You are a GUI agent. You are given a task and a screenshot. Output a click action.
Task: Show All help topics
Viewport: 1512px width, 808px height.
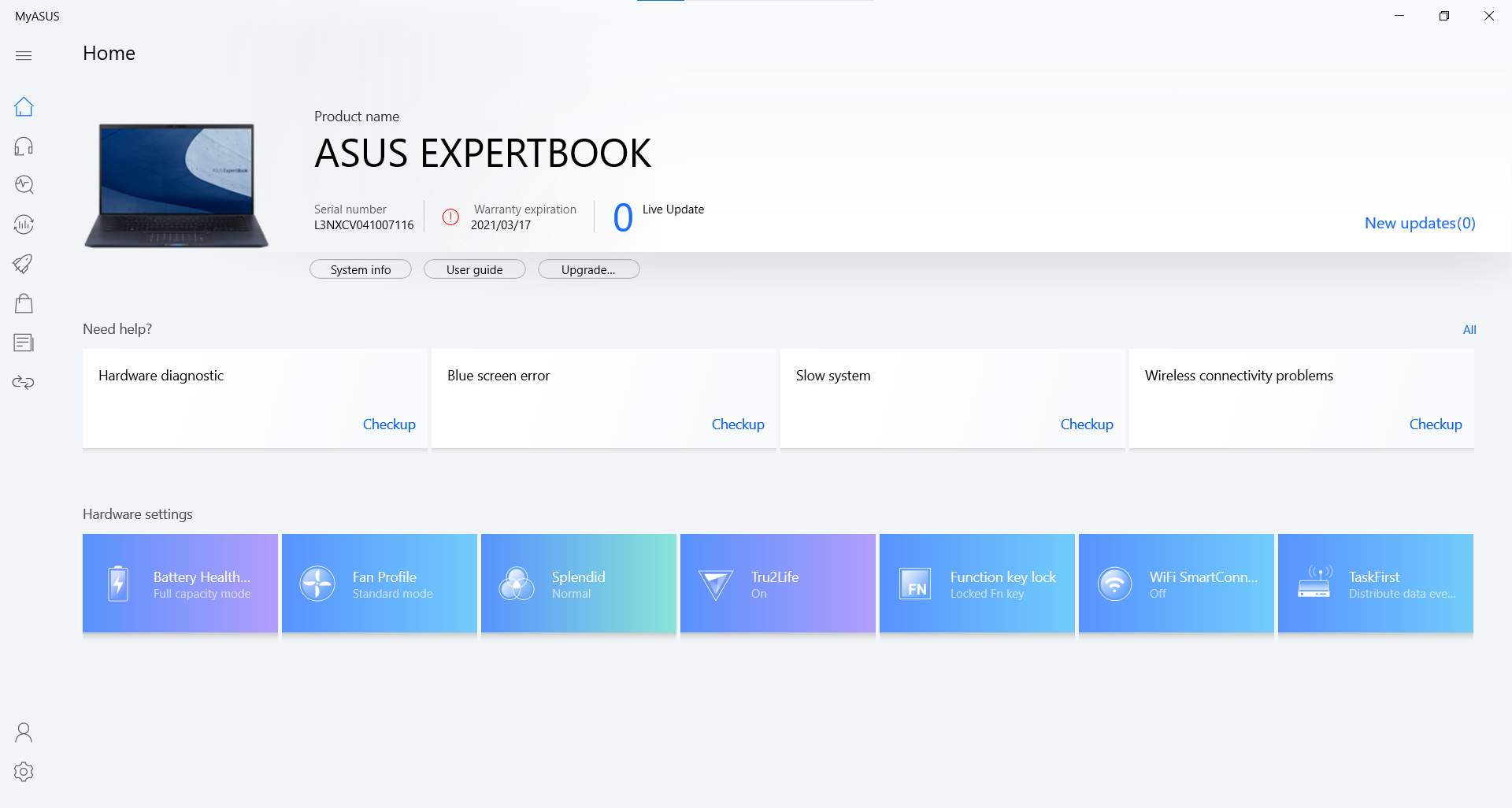click(x=1469, y=329)
